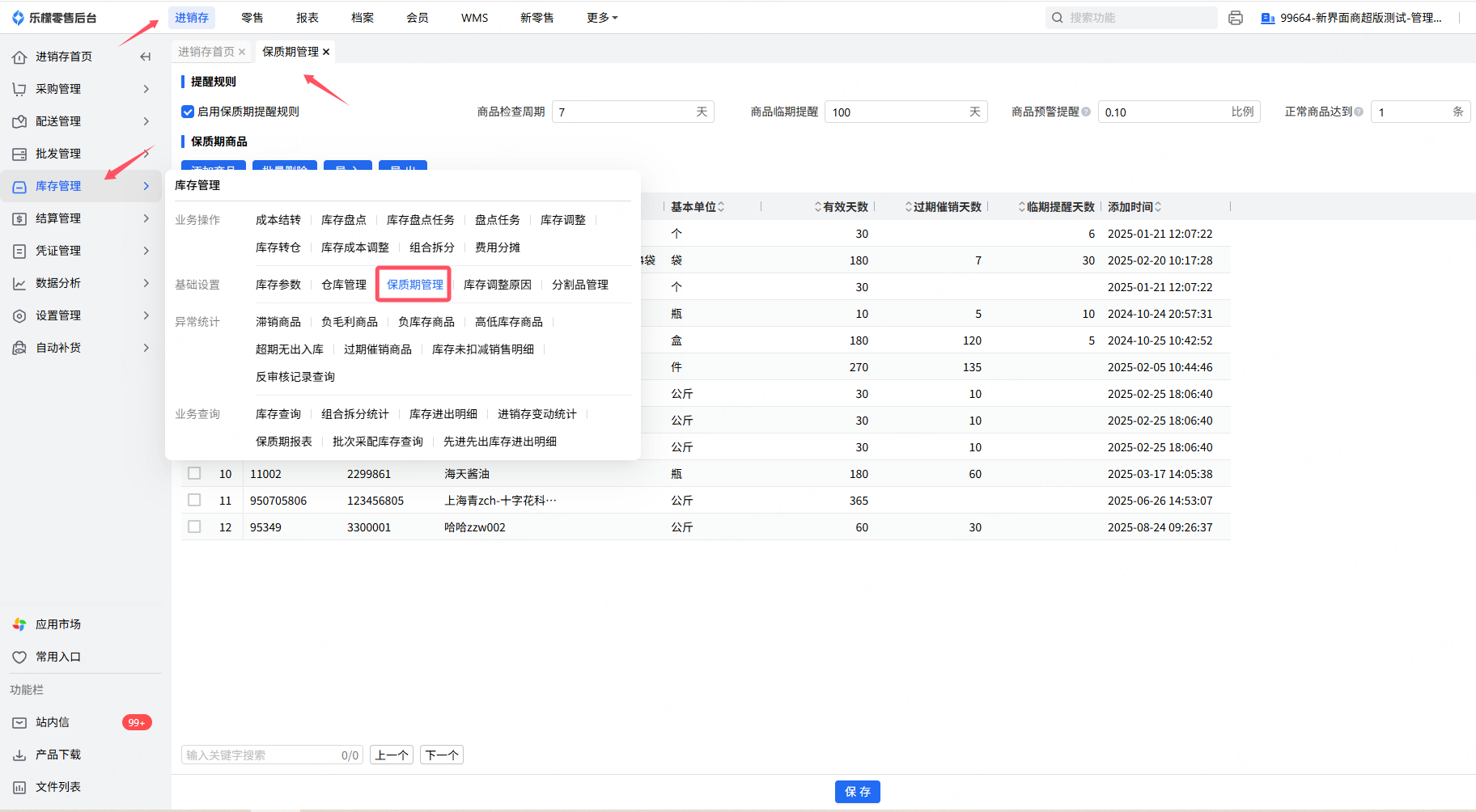Open 保质期管理 in the 库存管理 flyout
Viewport: 1476px width, 812px height.
[415, 285]
